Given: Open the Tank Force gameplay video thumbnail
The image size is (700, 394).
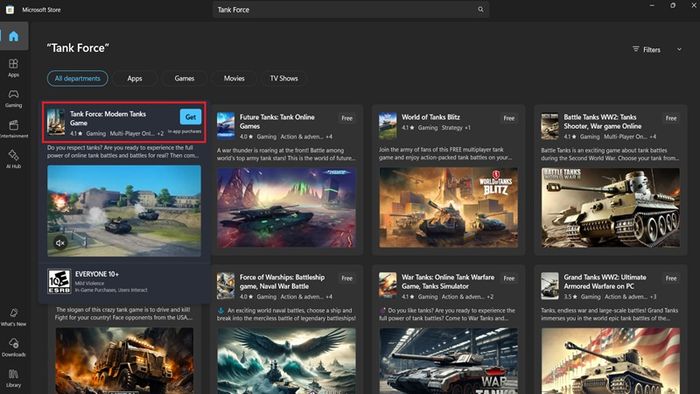Looking at the screenshot, I should click(124, 211).
